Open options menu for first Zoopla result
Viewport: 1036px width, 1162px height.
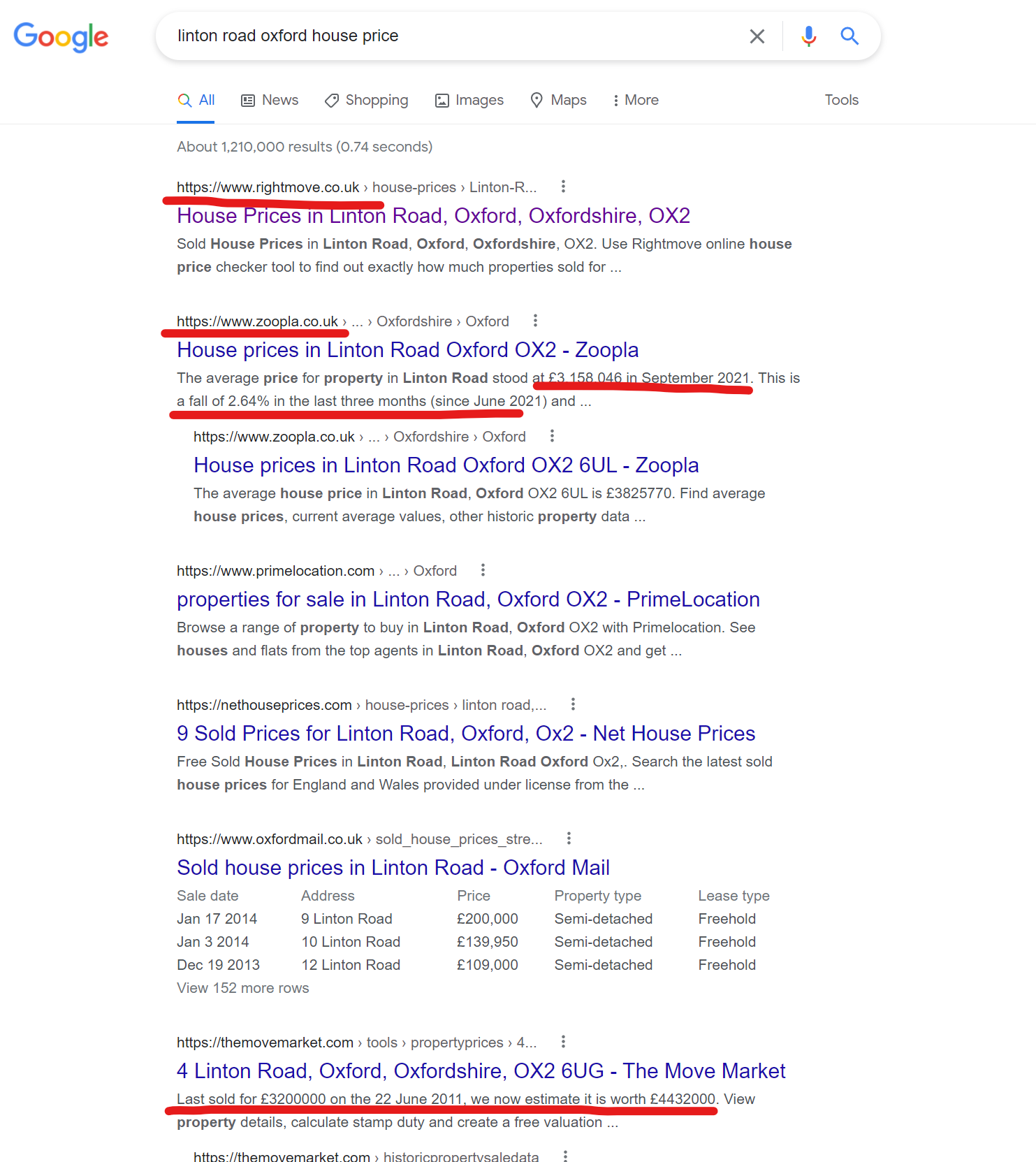point(535,321)
